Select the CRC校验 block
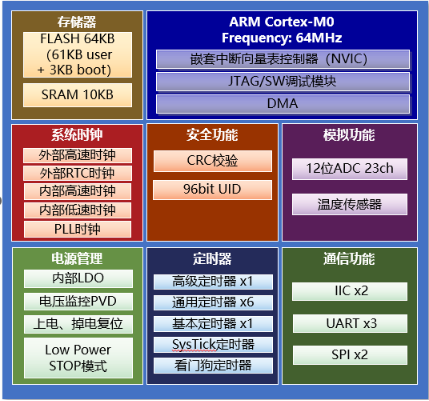Screen dimensions: 429x401 [x=213, y=161]
